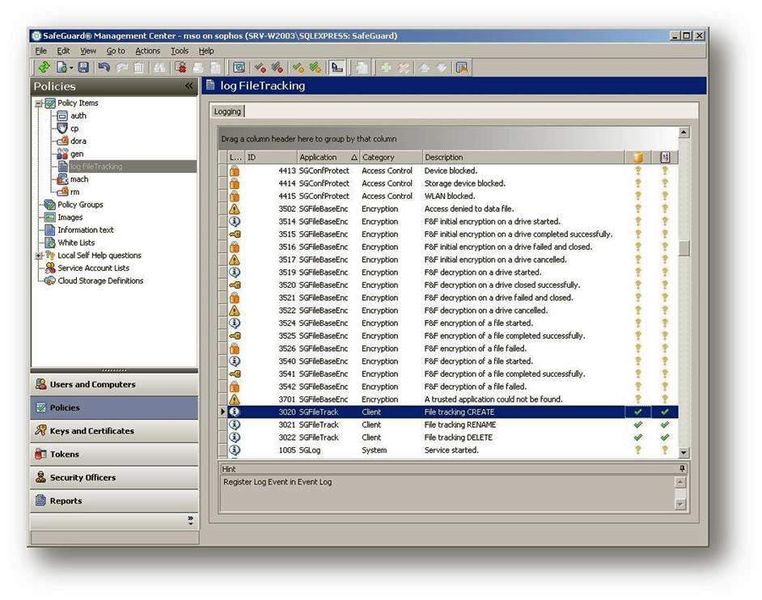Click the red bug toolbar icon
The height and width of the screenshot is (600, 762).
pos(181,68)
